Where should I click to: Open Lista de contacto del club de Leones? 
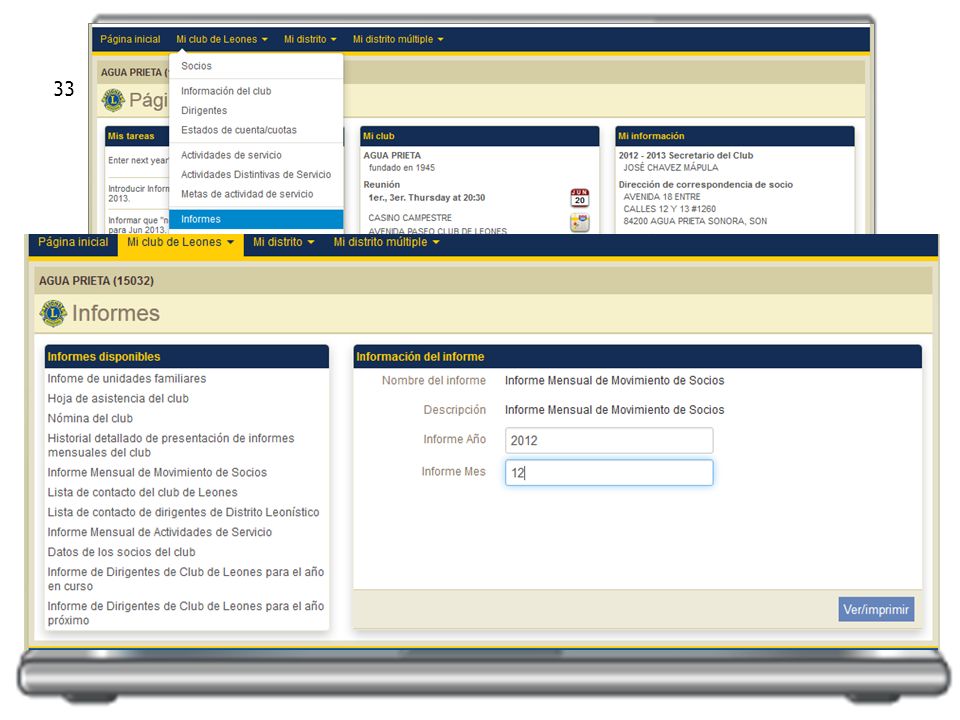[x=143, y=493]
